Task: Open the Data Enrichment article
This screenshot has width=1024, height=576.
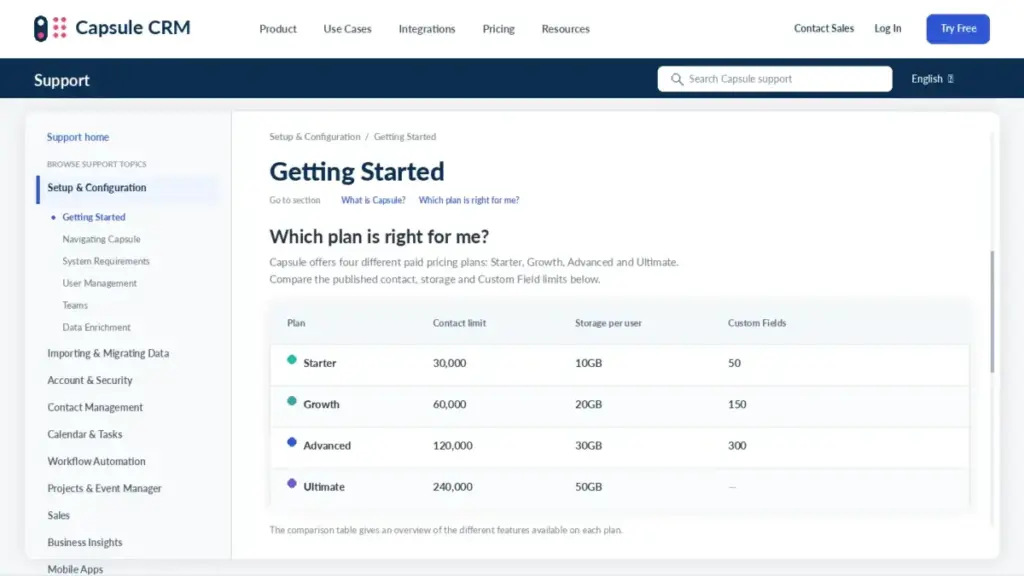Action: [x=96, y=327]
